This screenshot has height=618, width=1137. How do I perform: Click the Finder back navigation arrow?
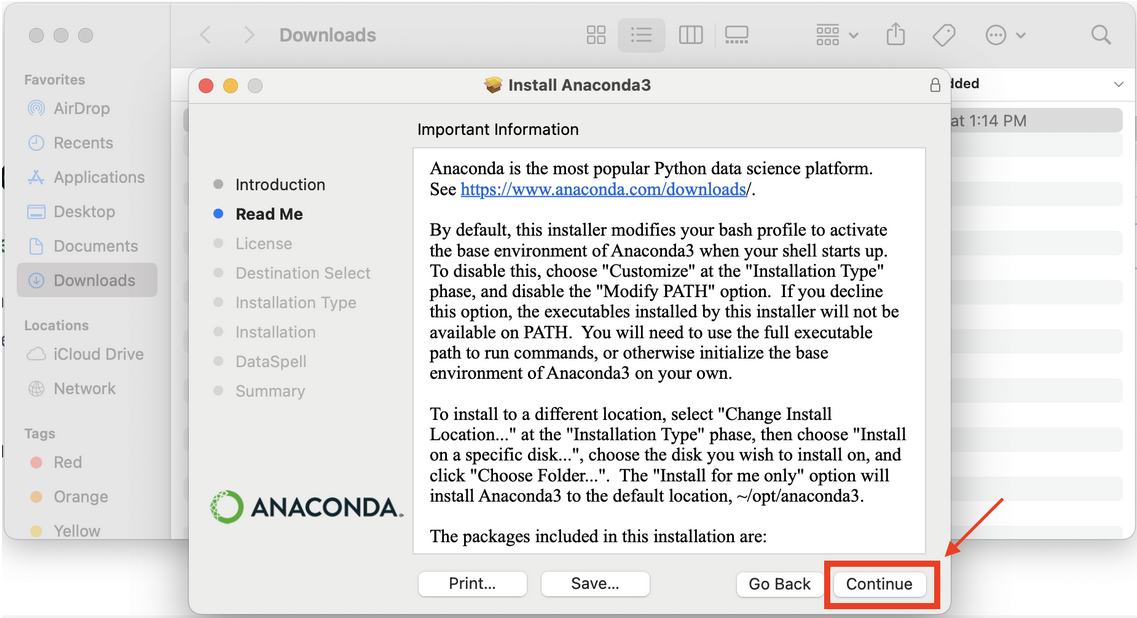point(205,35)
